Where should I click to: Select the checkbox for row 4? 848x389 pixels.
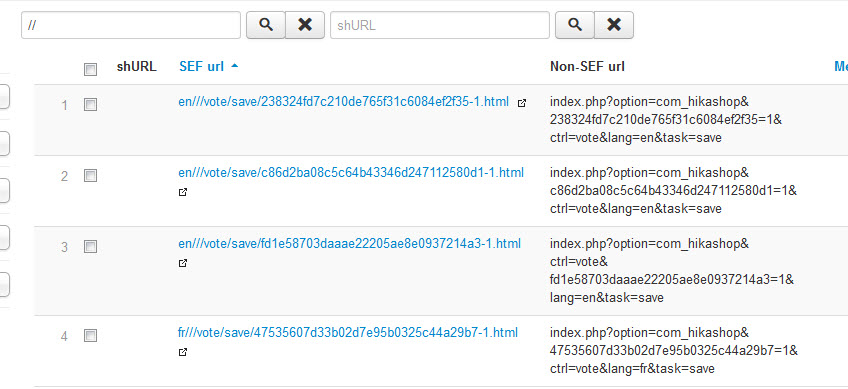pyautogui.click(x=90, y=335)
